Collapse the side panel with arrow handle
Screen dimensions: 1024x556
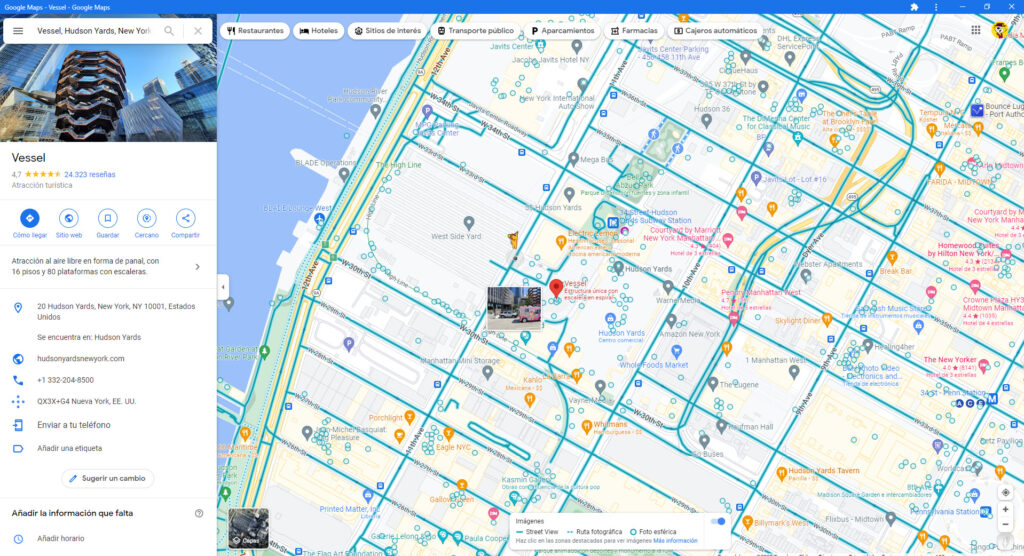pos(223,287)
